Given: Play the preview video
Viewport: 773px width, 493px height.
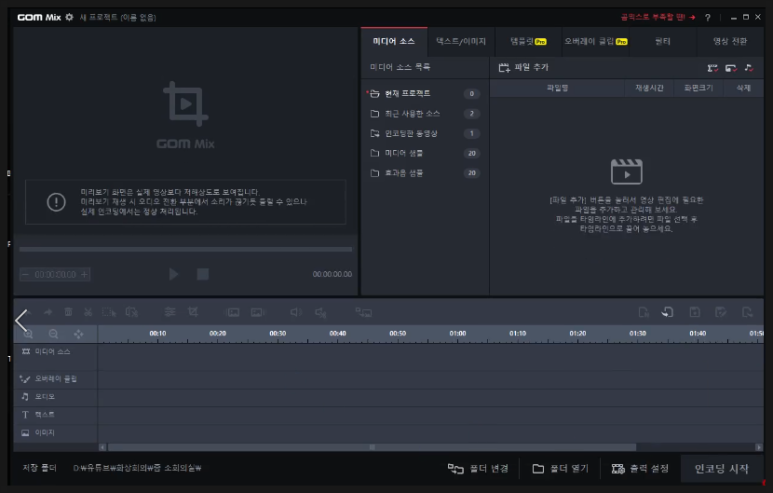Looking at the screenshot, I should click(173, 274).
